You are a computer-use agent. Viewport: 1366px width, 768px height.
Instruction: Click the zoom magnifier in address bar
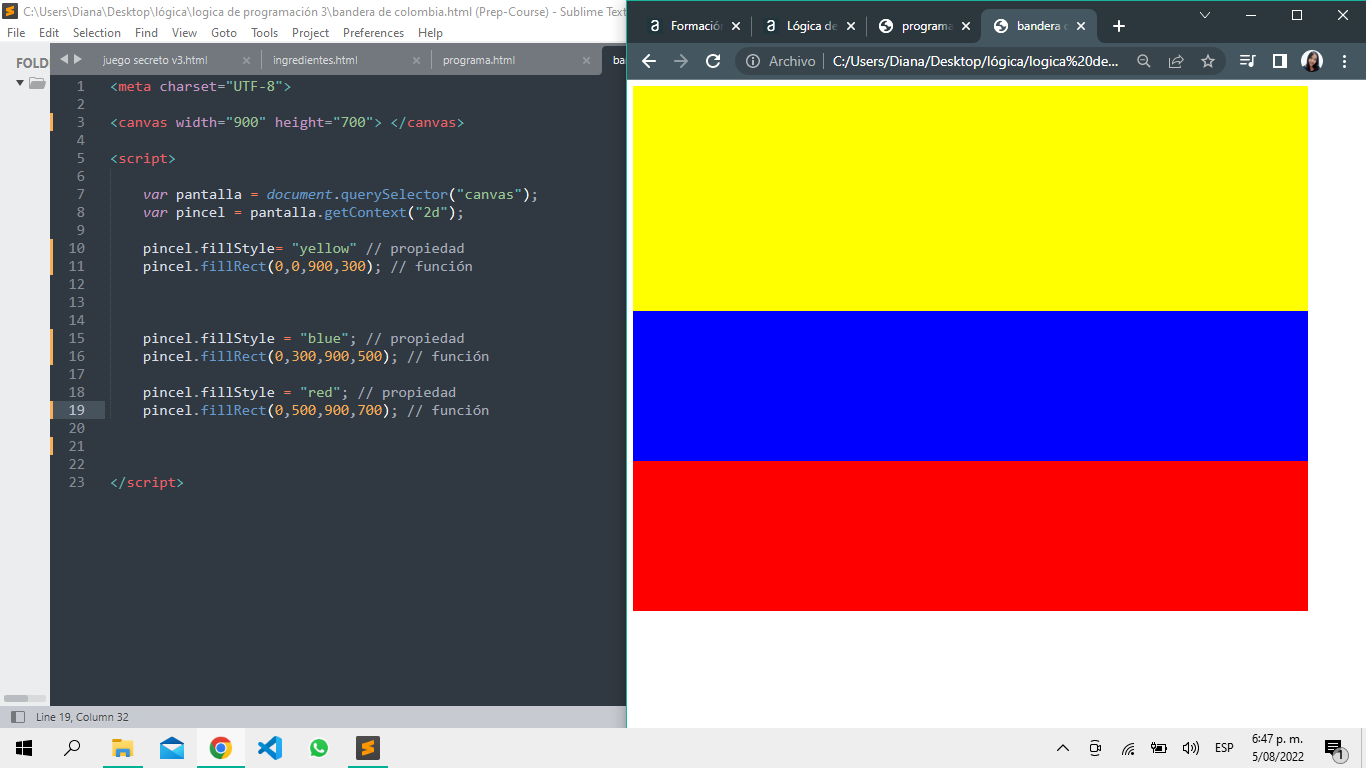pos(1144,61)
